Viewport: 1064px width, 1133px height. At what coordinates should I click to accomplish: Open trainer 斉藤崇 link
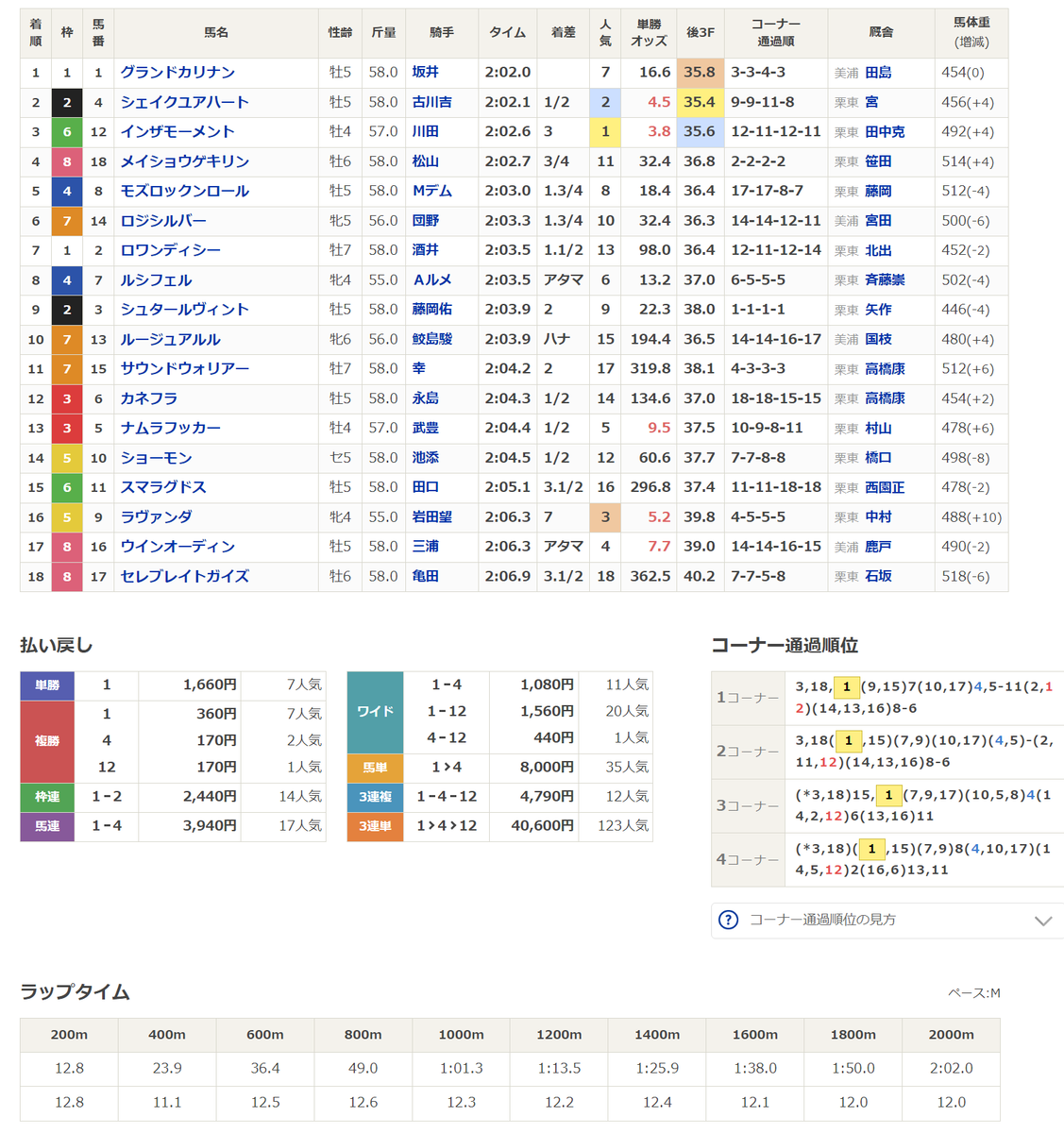(885, 280)
